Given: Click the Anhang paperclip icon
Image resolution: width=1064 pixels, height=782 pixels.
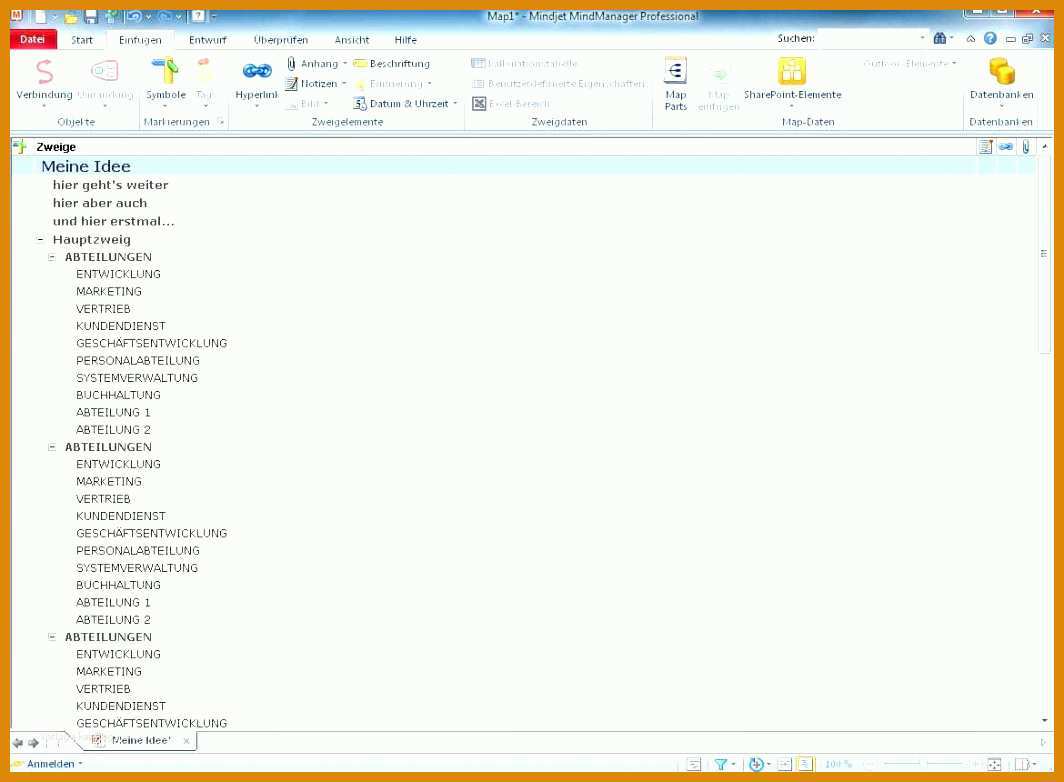Looking at the screenshot, I should (291, 64).
